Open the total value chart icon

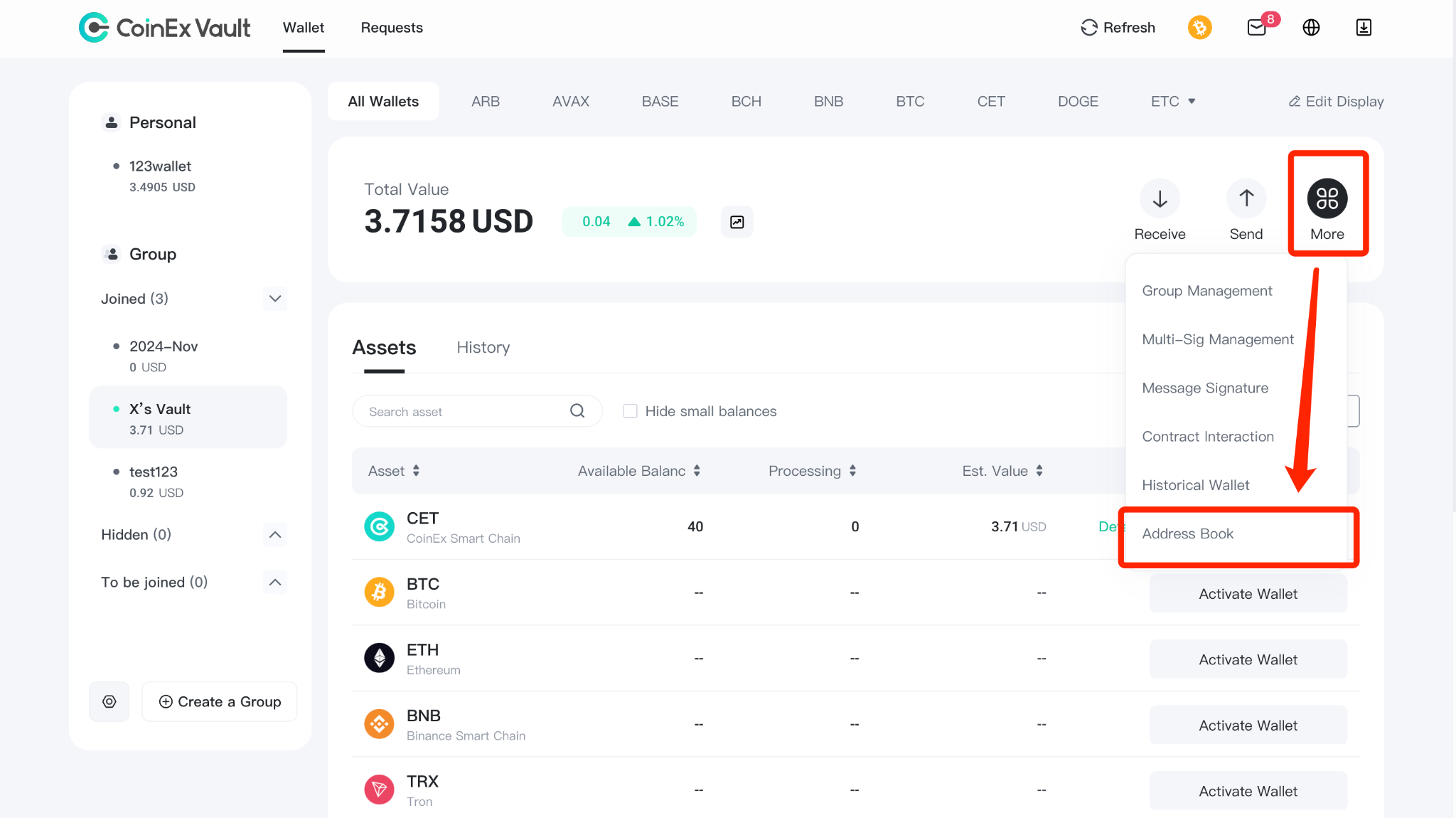[737, 222]
